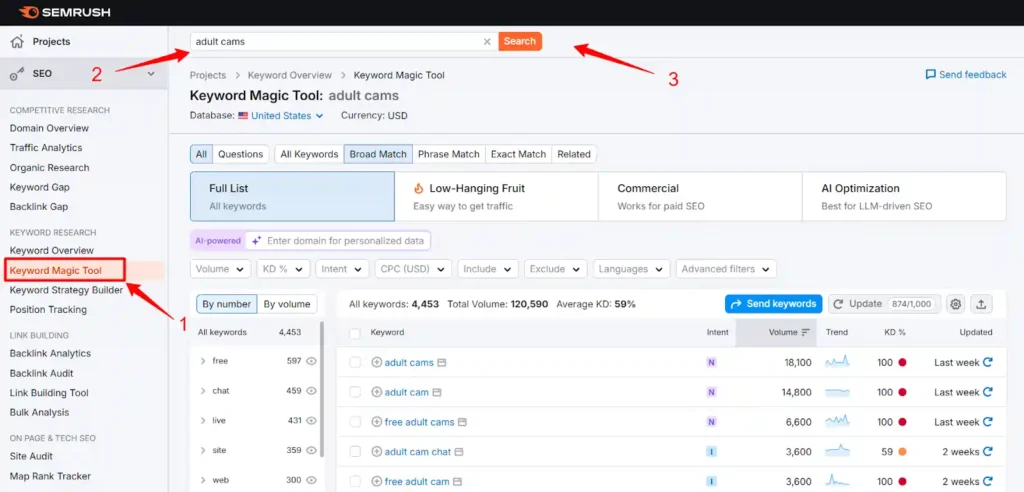This screenshot has height=492, width=1024.
Task: Switch groups to By volume
Action: click(x=287, y=304)
